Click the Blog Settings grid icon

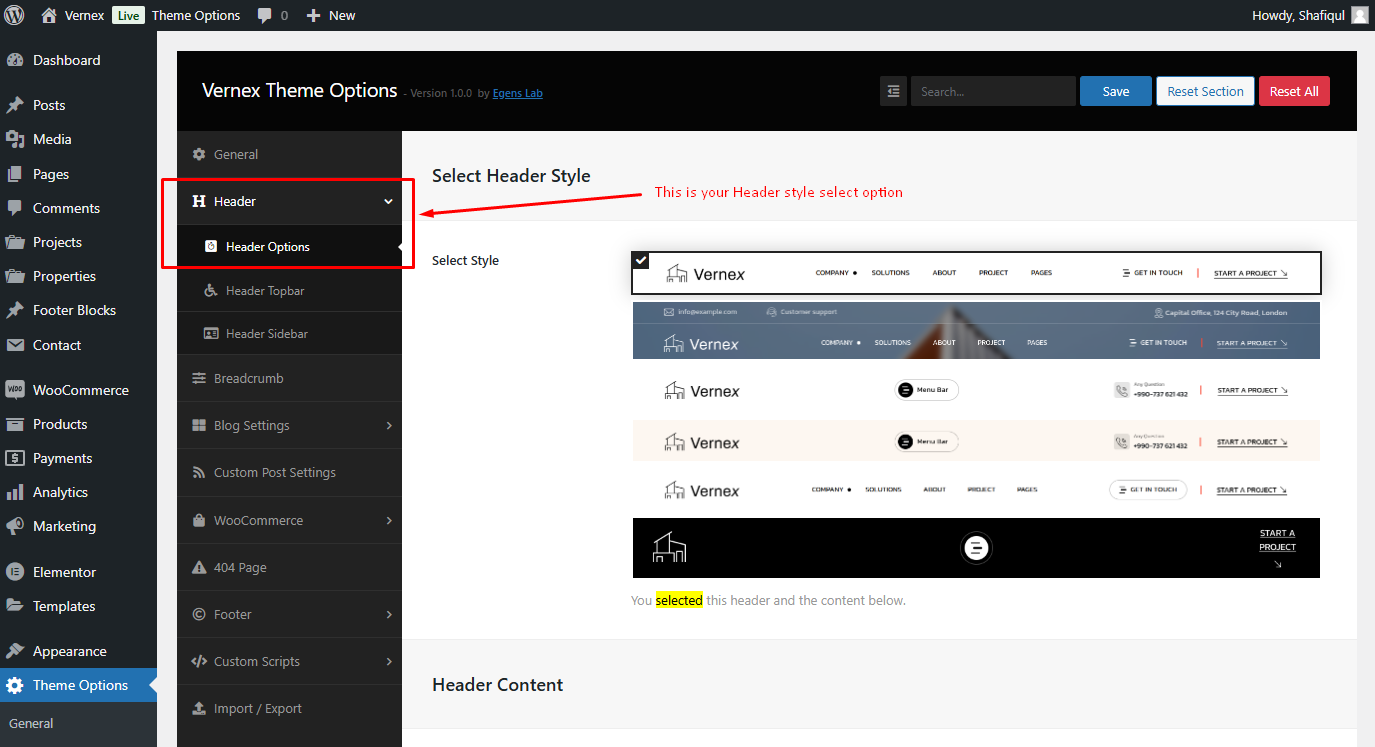coord(198,425)
